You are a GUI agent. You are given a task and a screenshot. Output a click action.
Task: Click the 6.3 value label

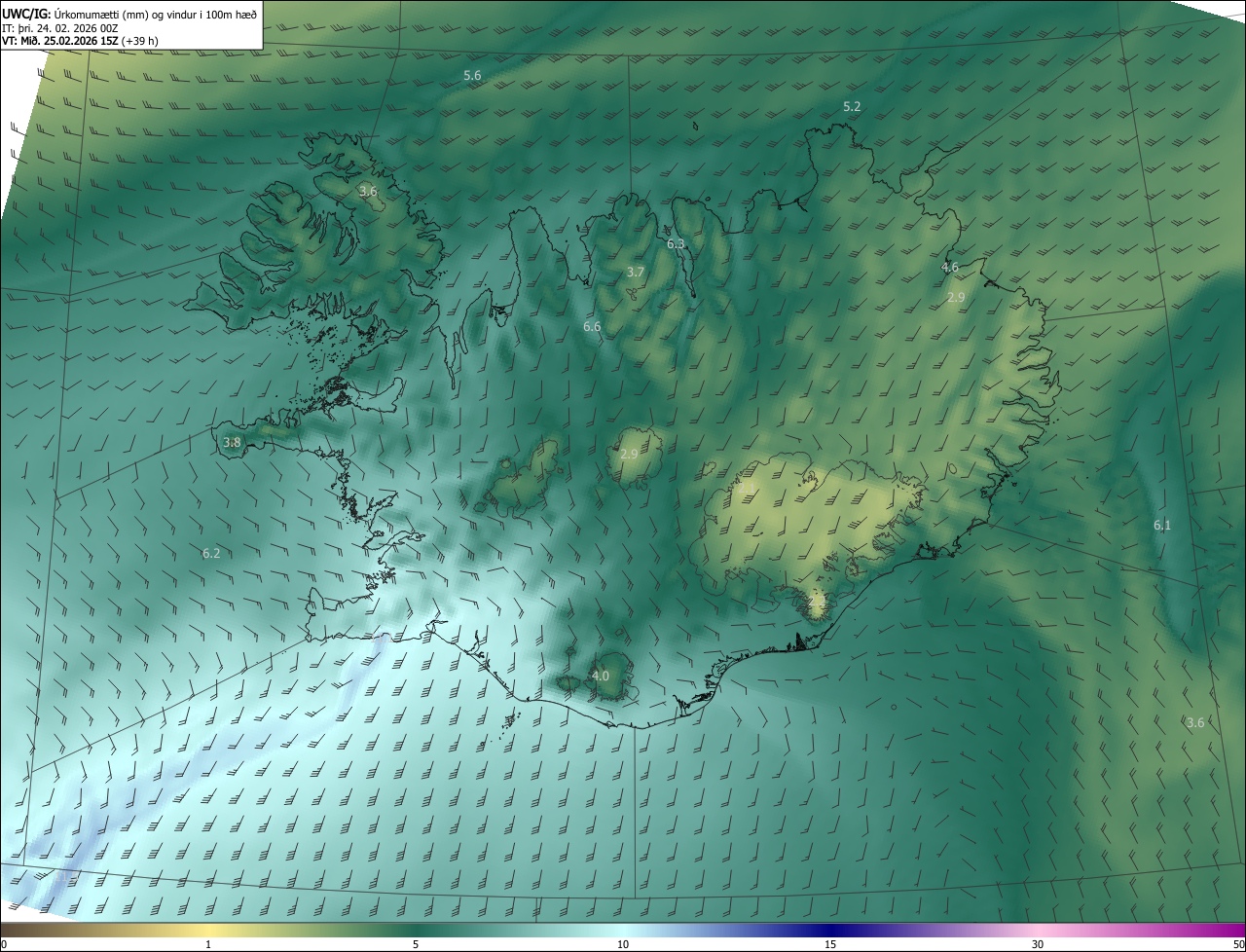coord(676,244)
